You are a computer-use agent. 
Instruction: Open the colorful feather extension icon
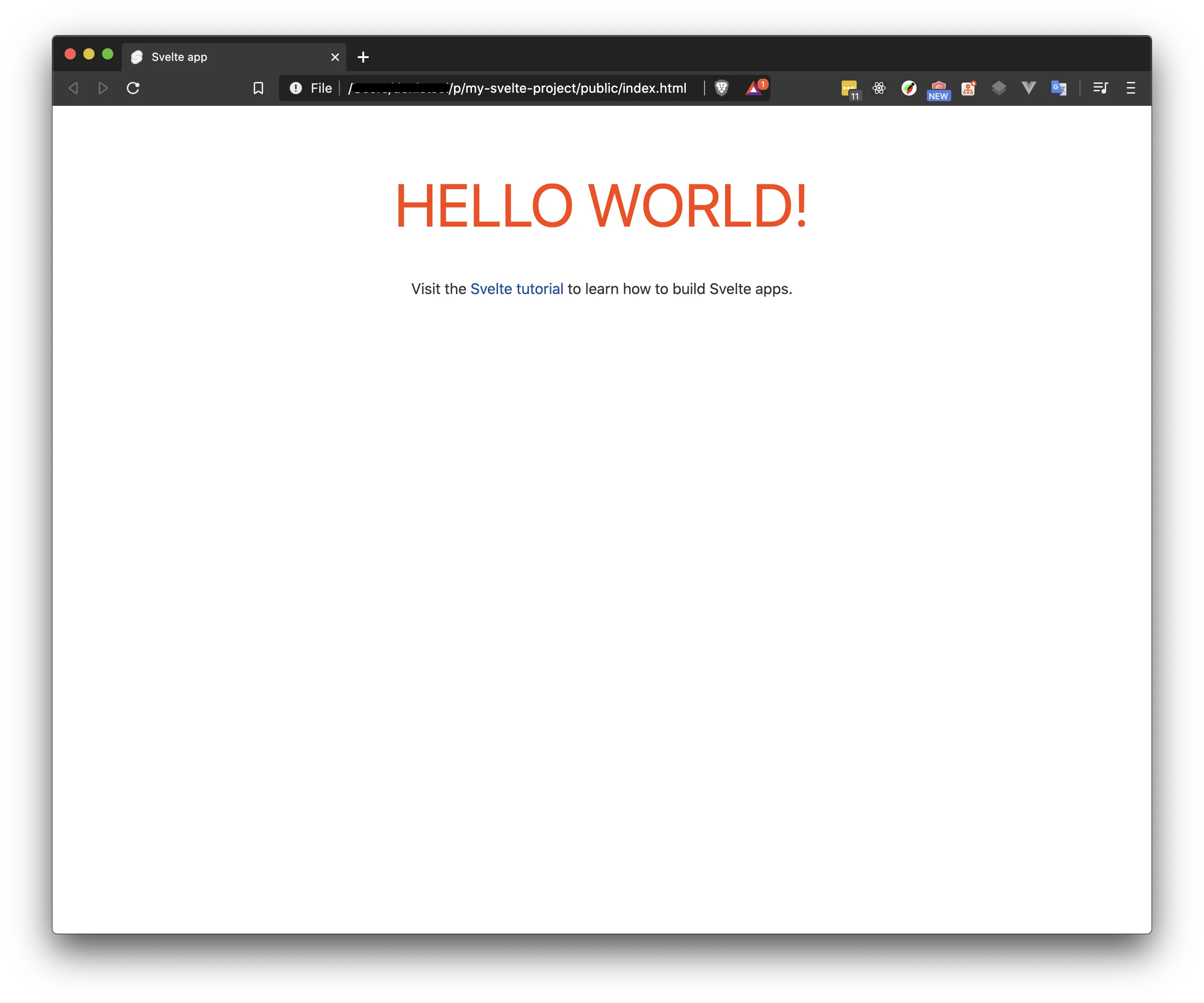[x=909, y=88]
